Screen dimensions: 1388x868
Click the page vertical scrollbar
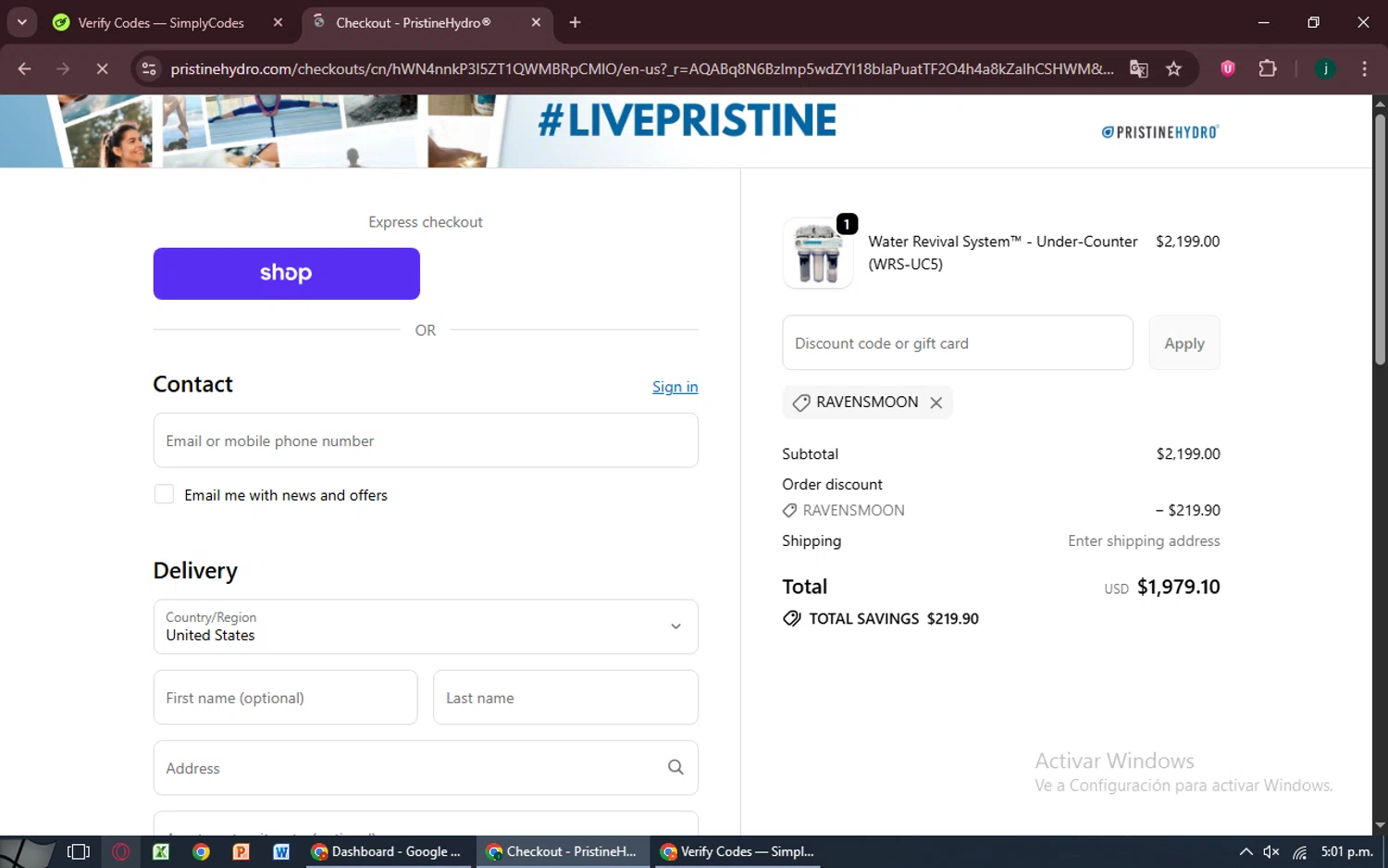pyautogui.click(x=1380, y=238)
